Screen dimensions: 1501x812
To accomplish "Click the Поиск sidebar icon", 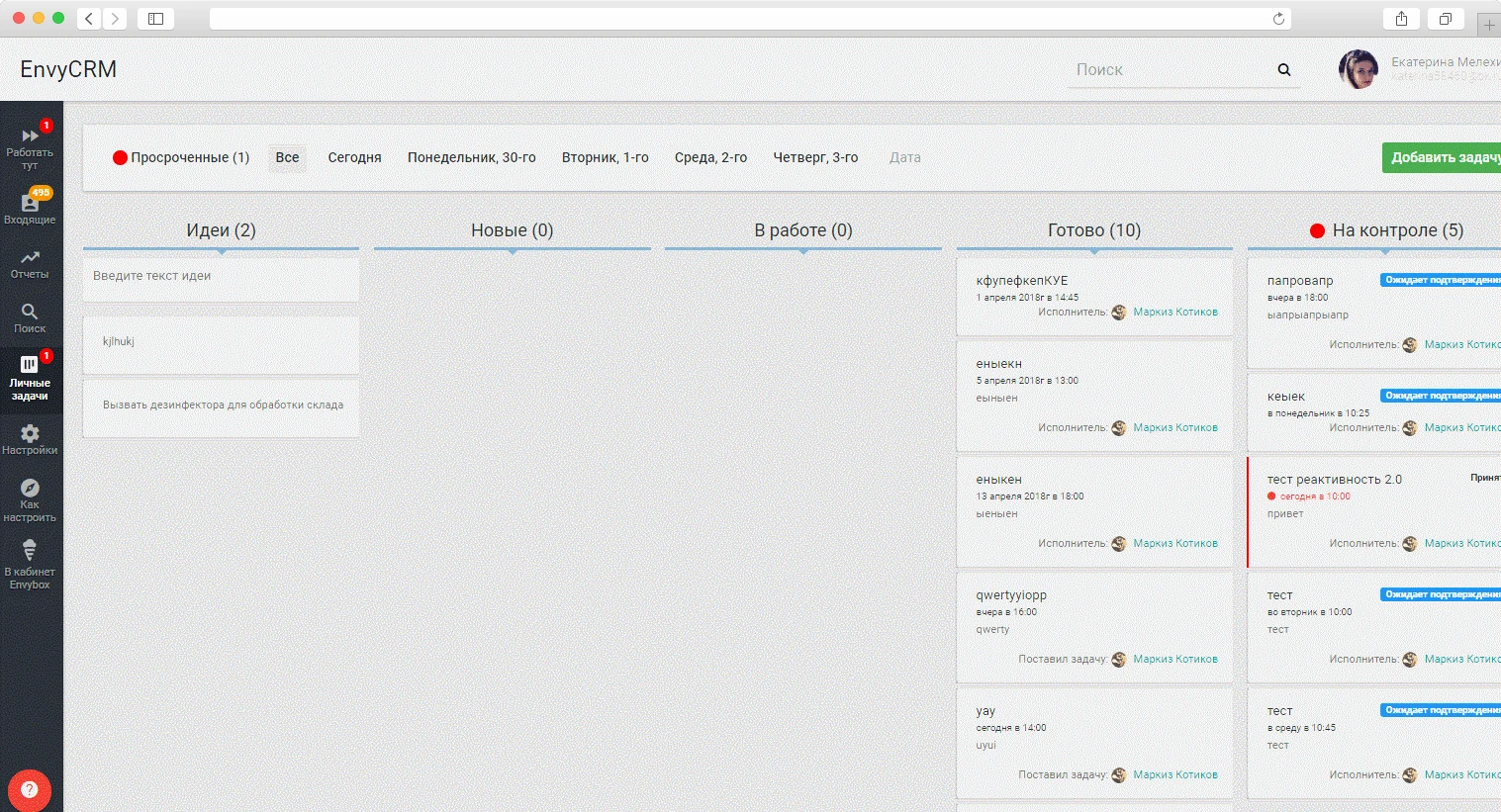I will click(30, 318).
